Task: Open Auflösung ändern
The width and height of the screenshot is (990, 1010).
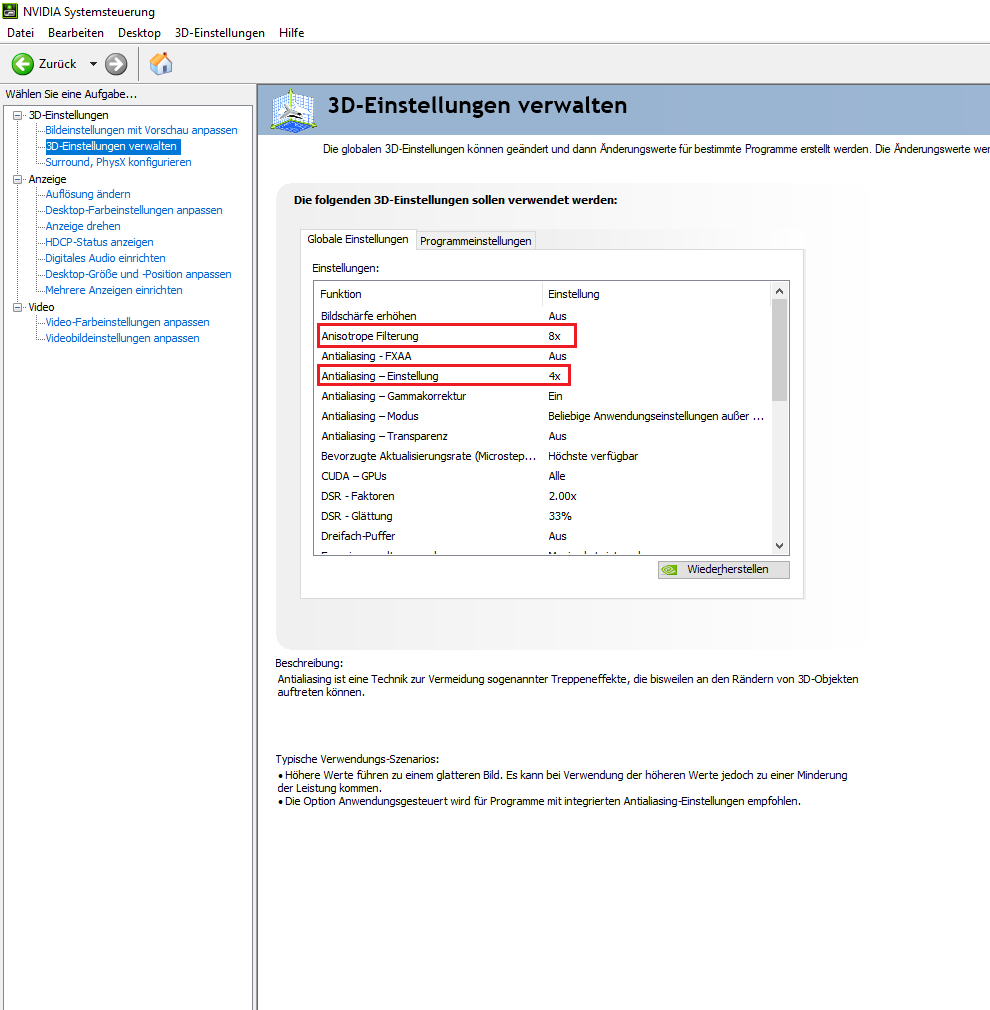Action: pos(88,194)
